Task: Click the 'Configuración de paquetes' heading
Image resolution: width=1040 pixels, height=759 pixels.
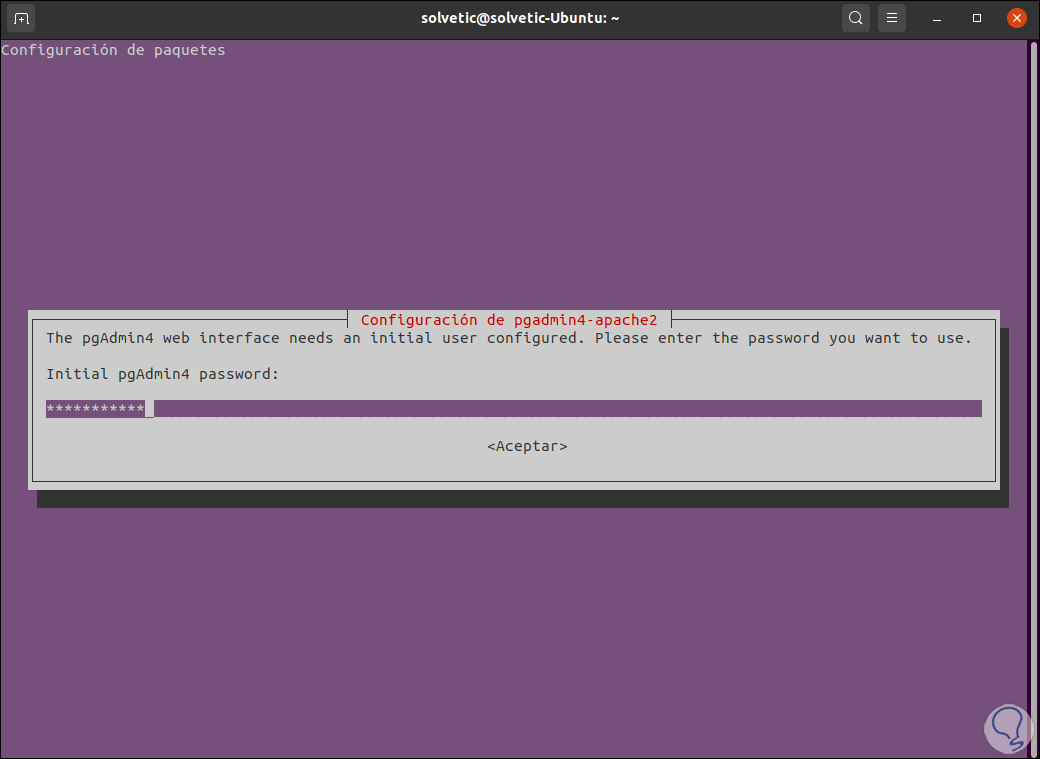Action: point(113,50)
